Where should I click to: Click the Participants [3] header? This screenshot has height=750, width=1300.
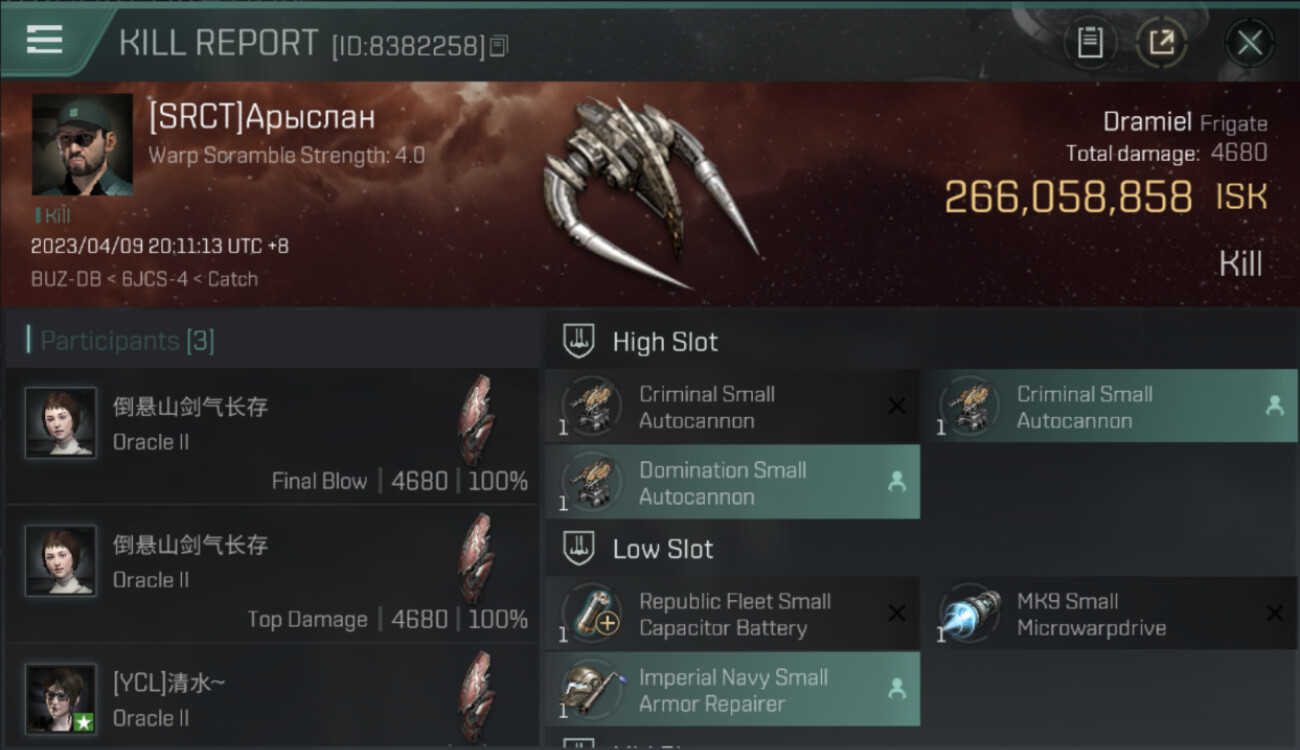[x=127, y=341]
